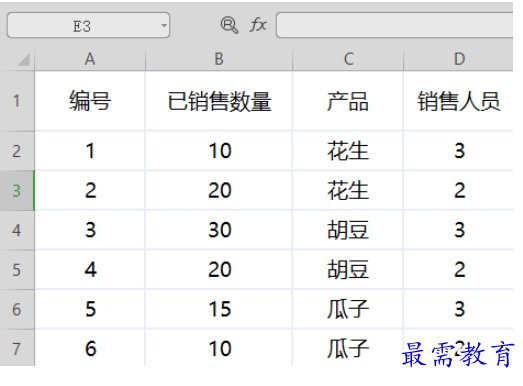
Task: Select column C header
Action: [348, 60]
